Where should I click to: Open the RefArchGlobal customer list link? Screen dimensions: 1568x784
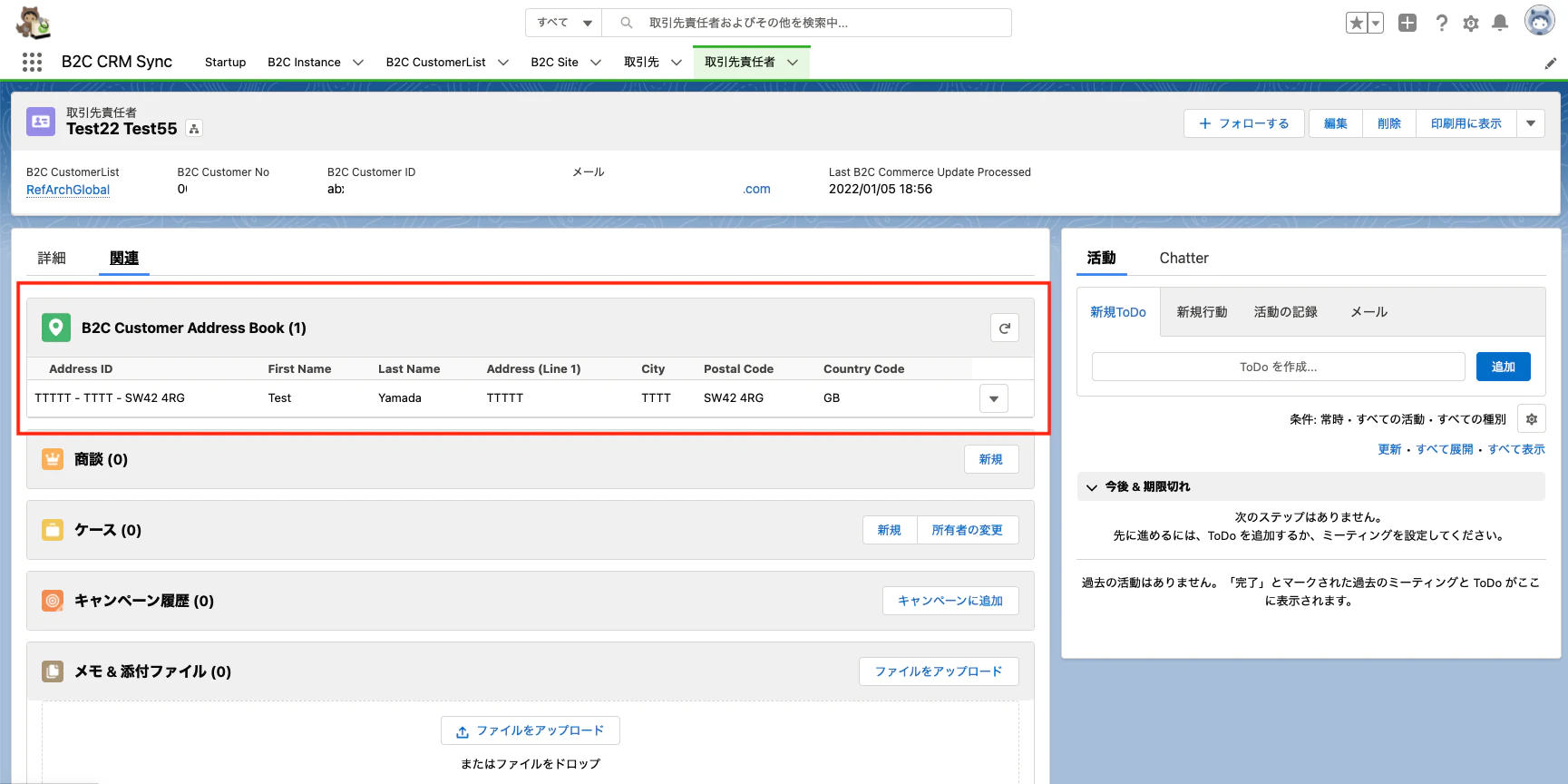tap(68, 190)
